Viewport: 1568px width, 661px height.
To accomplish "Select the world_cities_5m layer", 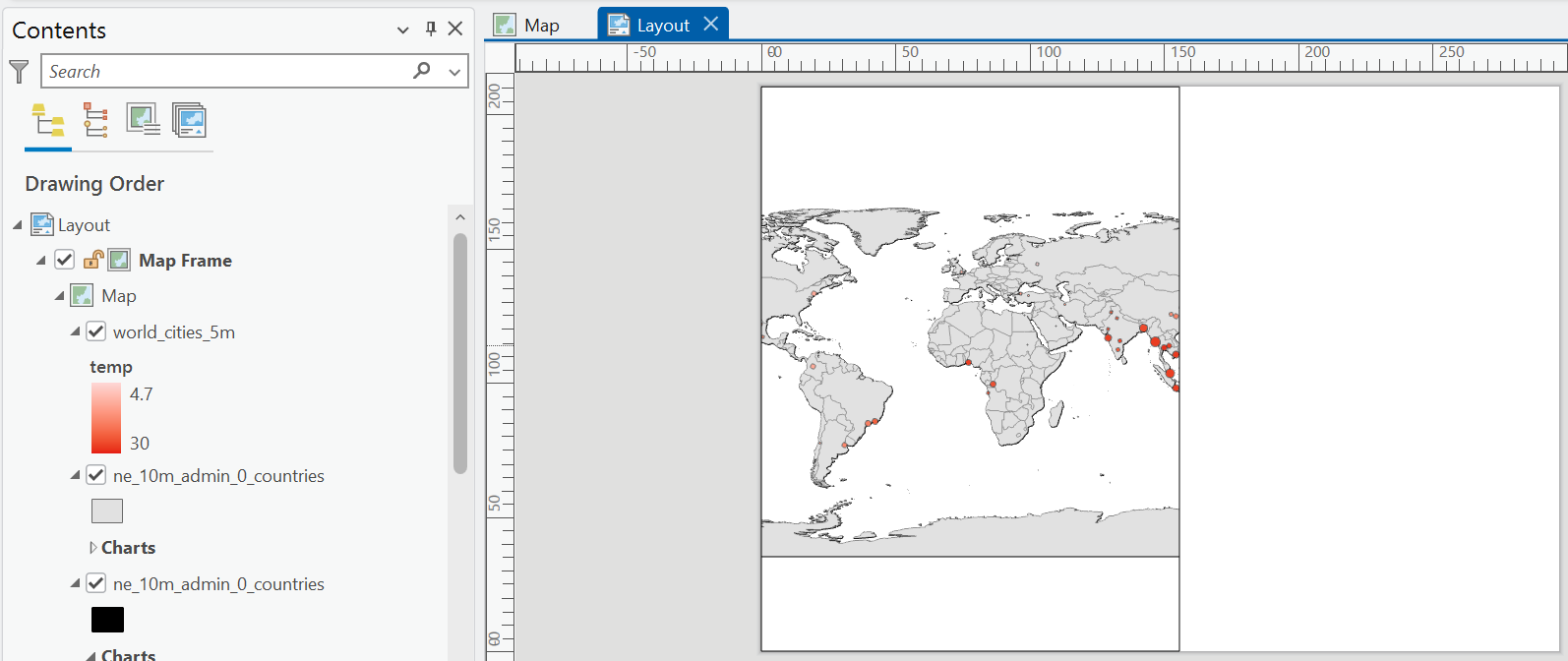I will [x=174, y=332].
